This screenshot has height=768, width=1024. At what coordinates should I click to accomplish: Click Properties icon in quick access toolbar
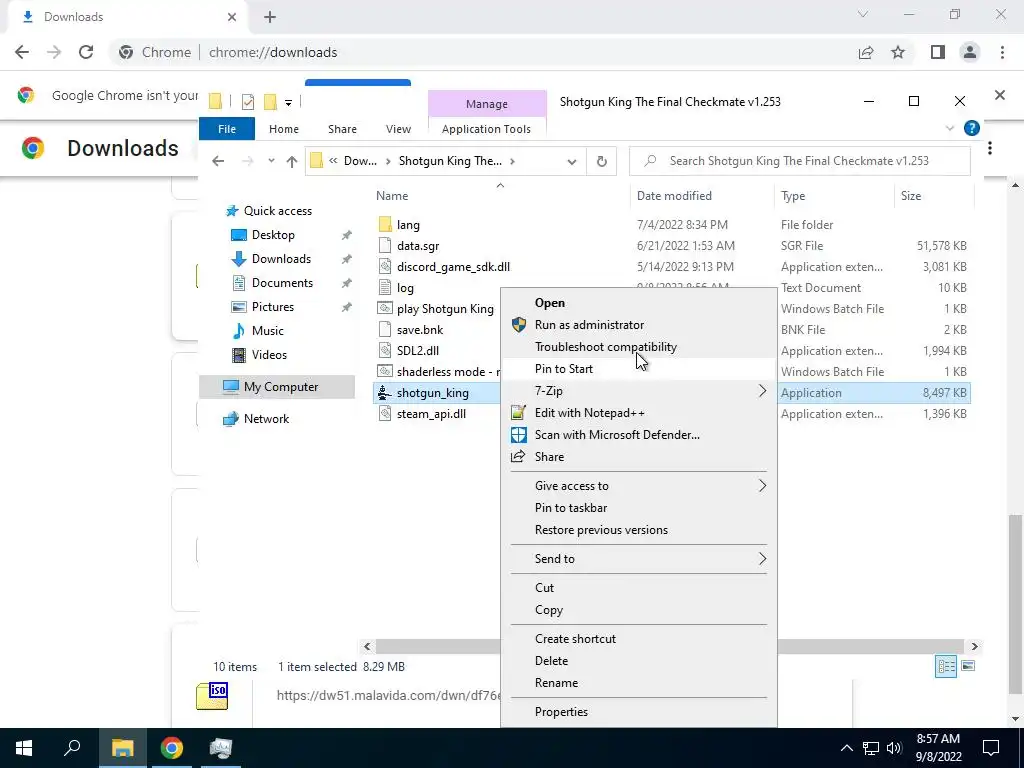coord(248,102)
